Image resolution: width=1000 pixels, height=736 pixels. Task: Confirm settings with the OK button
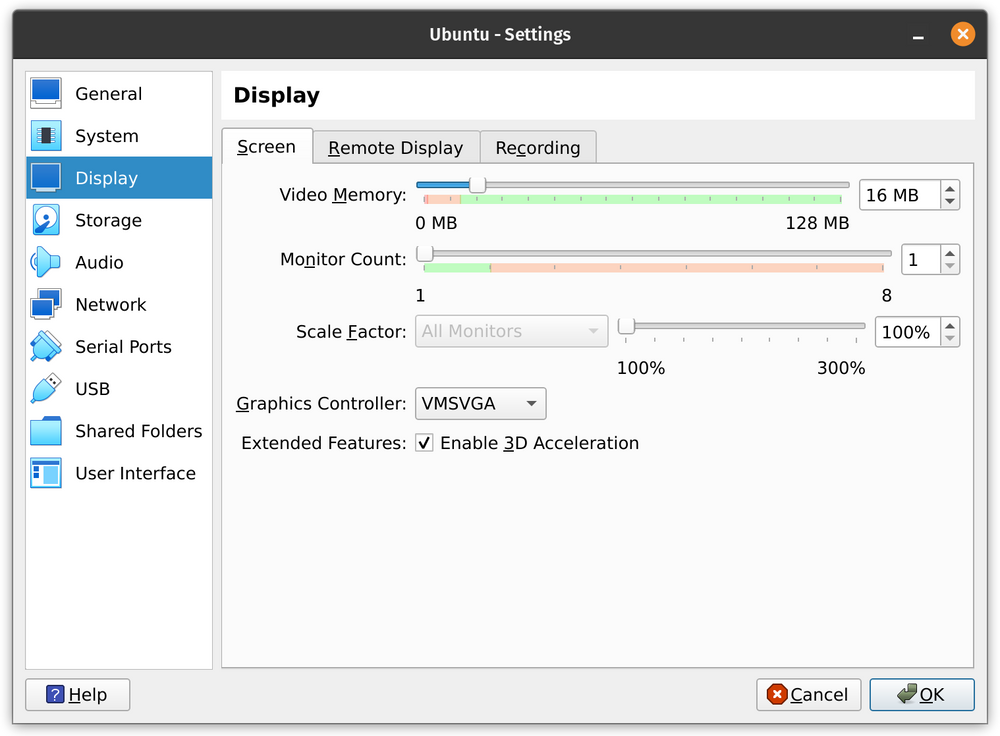[x=921, y=694]
